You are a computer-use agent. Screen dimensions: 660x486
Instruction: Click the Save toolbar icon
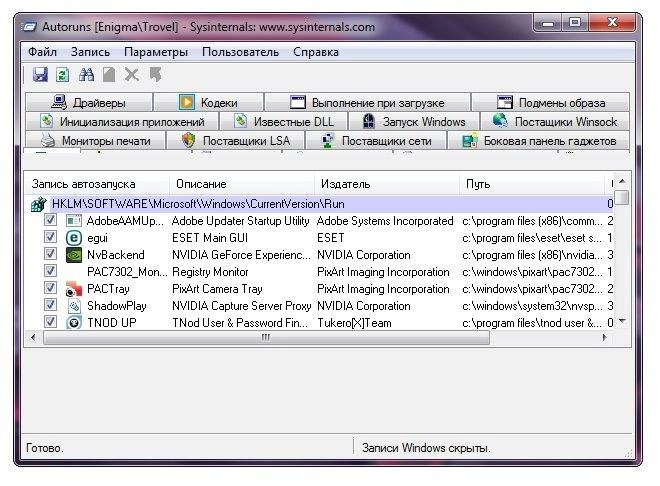coord(40,75)
